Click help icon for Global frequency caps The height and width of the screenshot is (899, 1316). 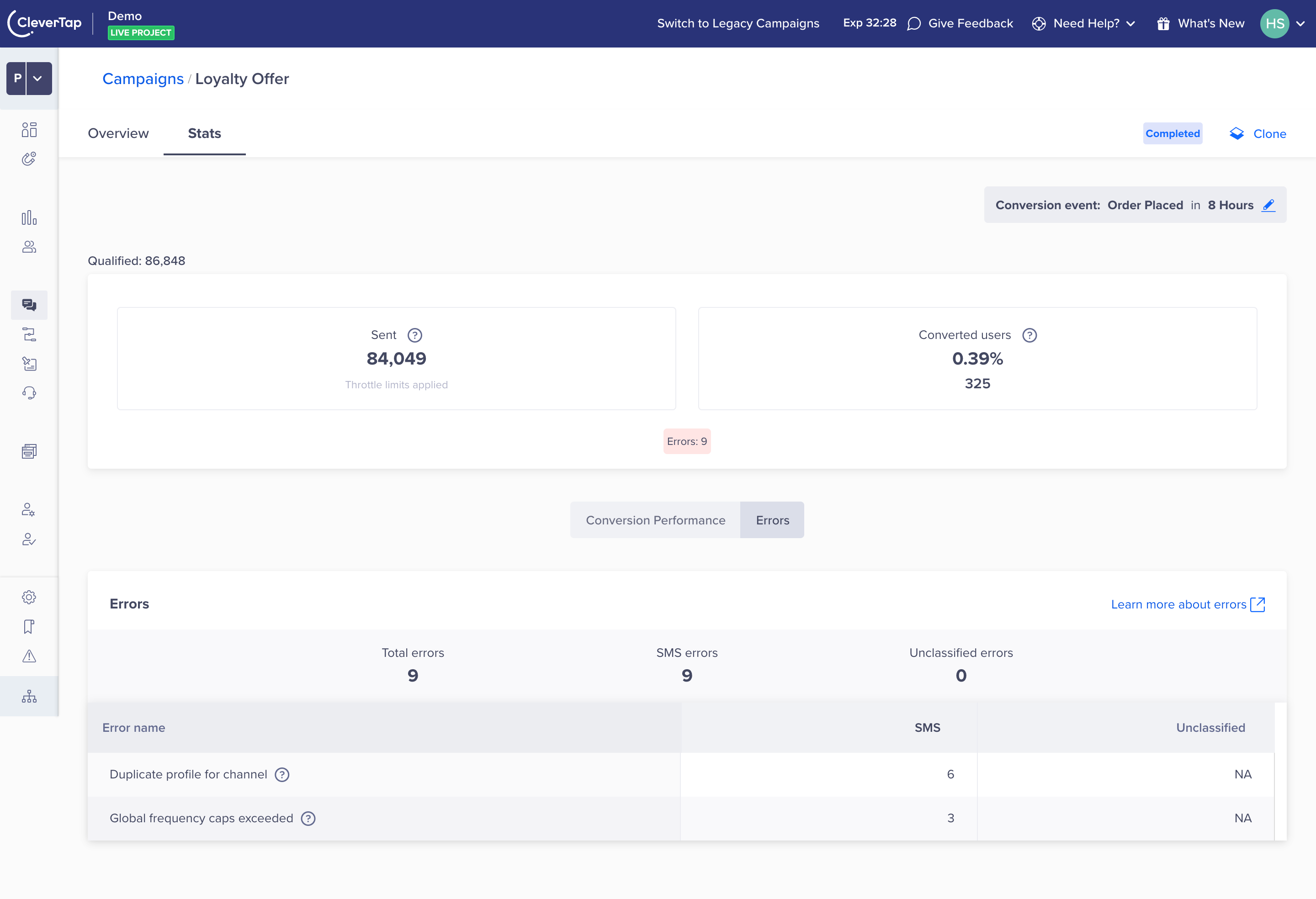coord(308,818)
